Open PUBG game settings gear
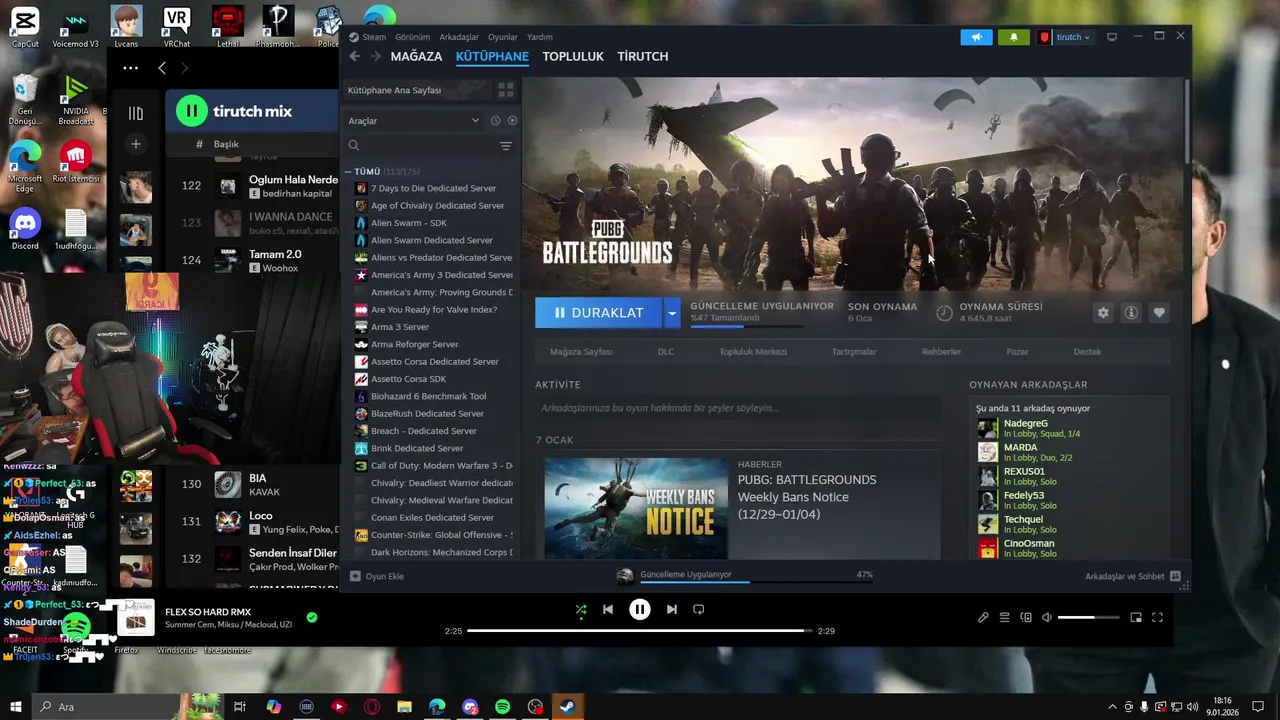1280x720 pixels. point(1103,313)
